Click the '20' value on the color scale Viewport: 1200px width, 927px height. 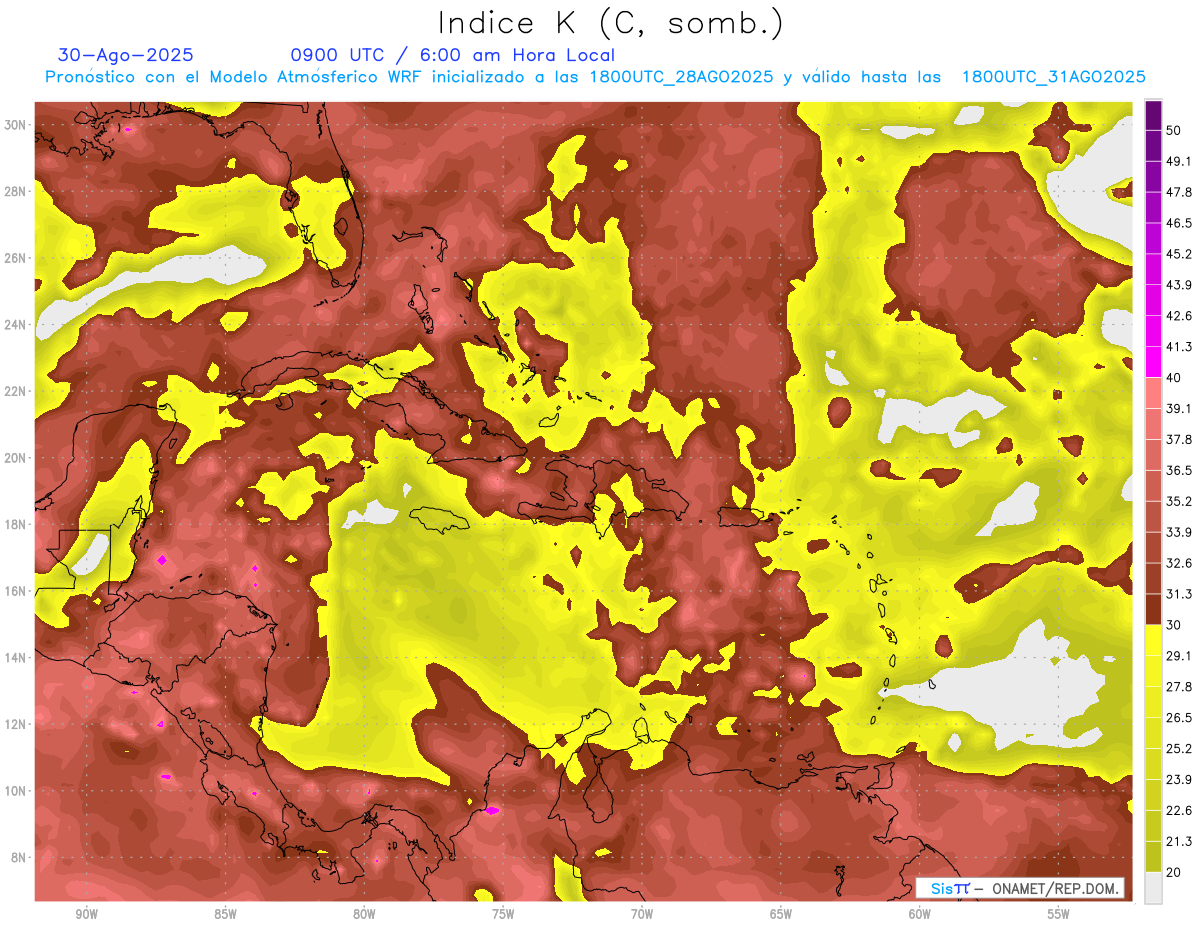1175,872
